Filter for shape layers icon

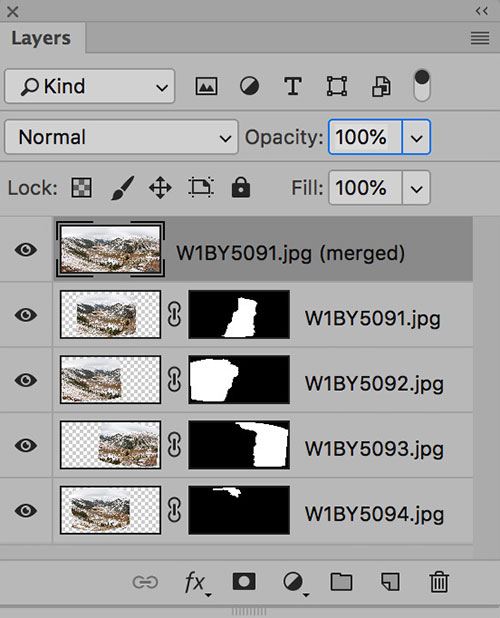[337, 86]
